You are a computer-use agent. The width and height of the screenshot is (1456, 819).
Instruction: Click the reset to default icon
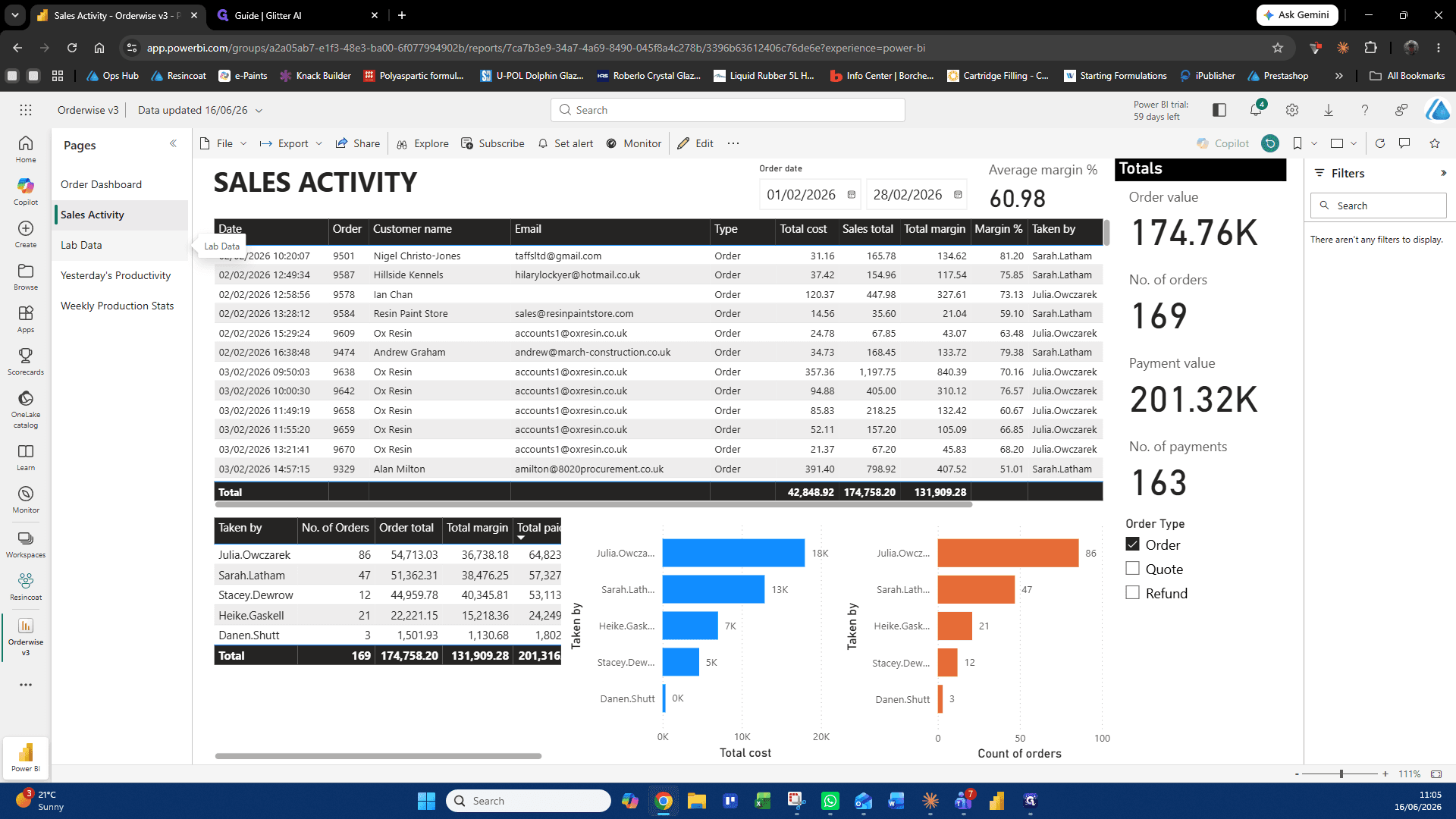[1270, 143]
